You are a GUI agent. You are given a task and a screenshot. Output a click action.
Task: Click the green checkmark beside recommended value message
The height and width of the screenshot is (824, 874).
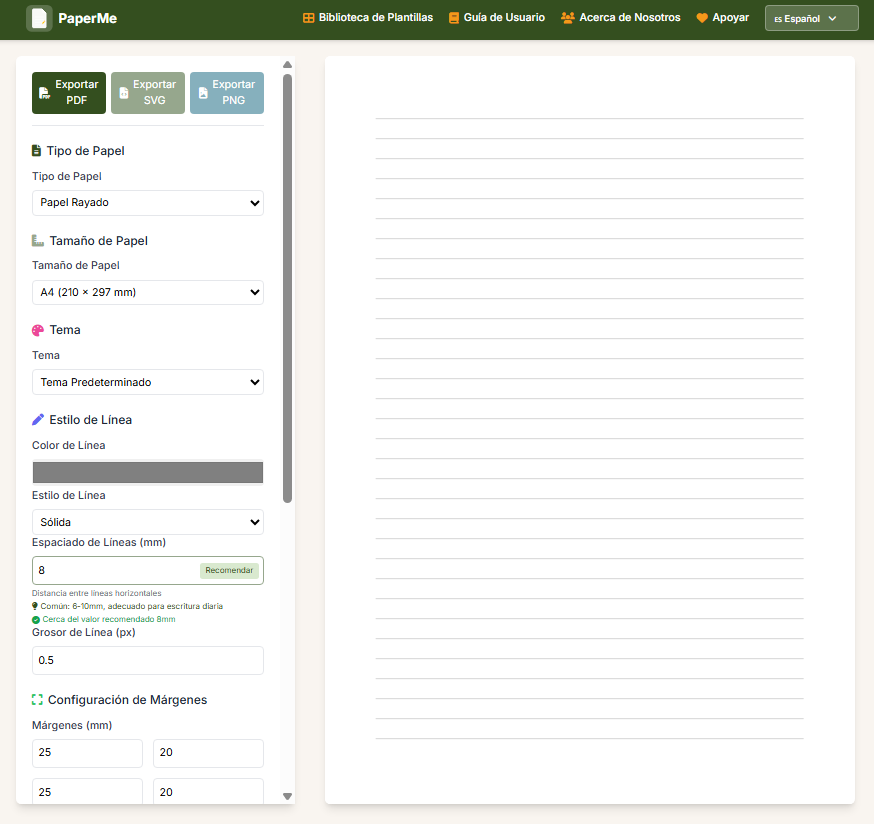point(37,619)
